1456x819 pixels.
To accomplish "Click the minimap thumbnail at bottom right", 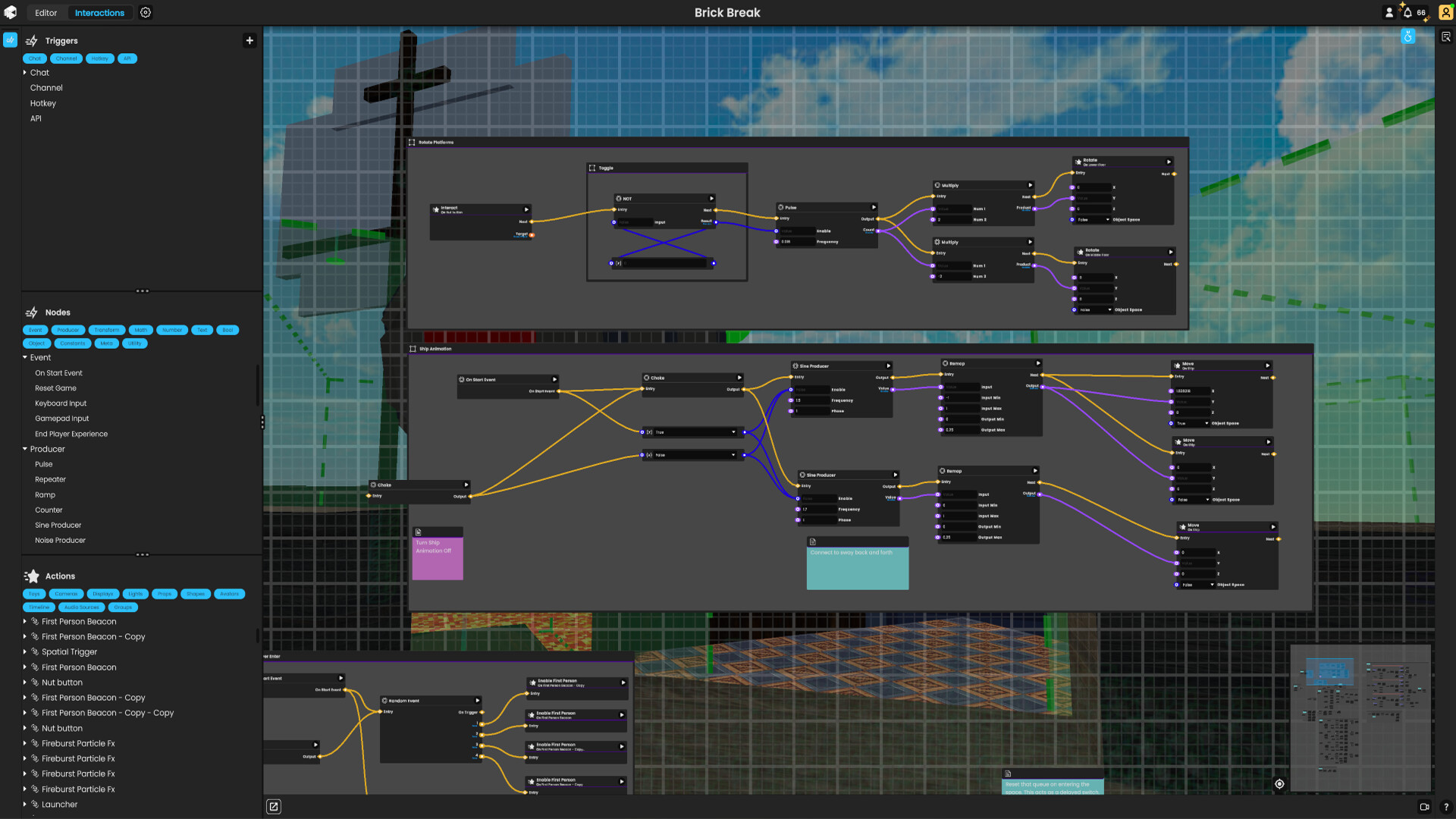I will click(x=1361, y=717).
